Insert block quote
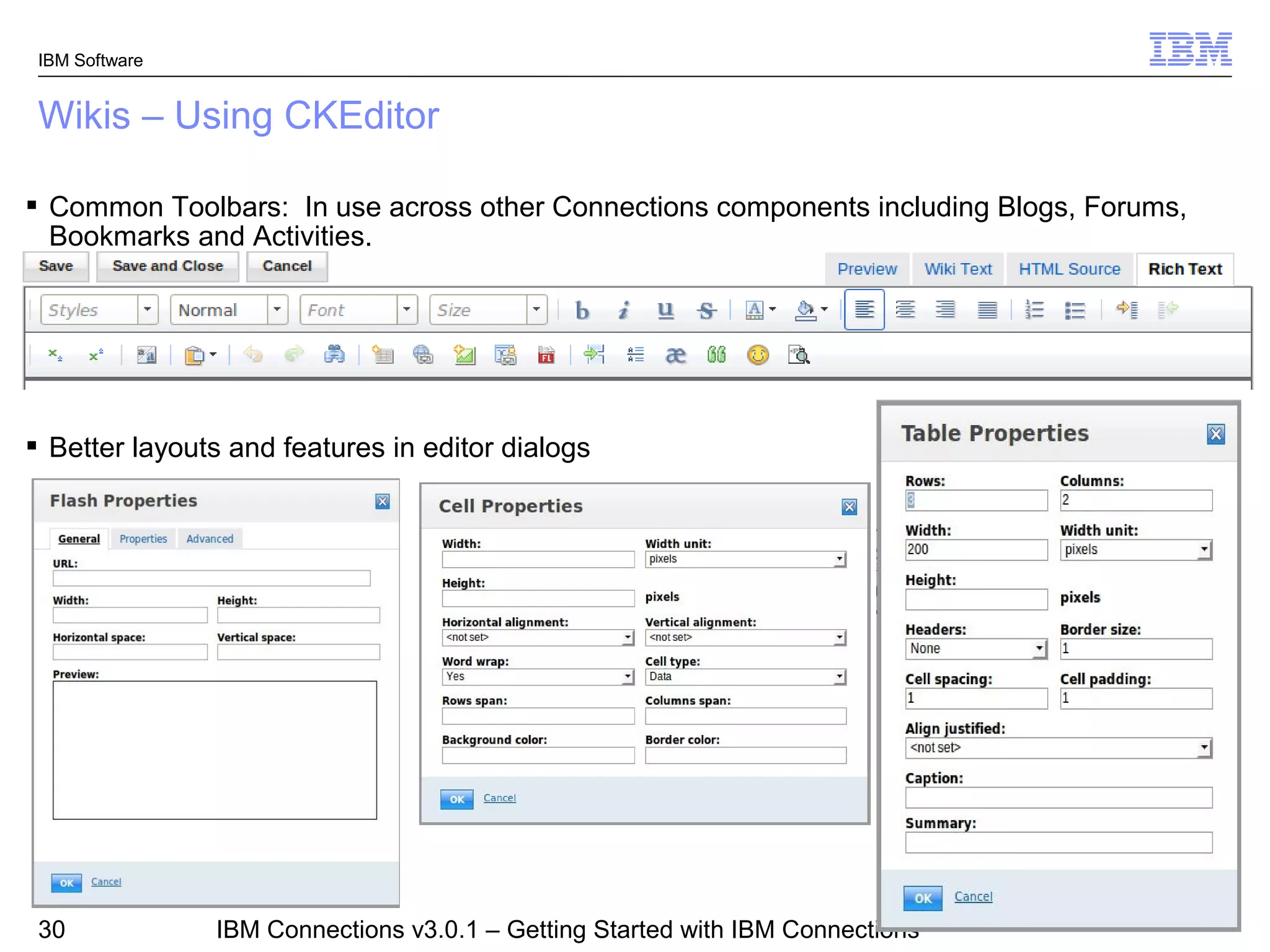Image resolution: width=1270 pixels, height=952 pixels. [x=716, y=355]
